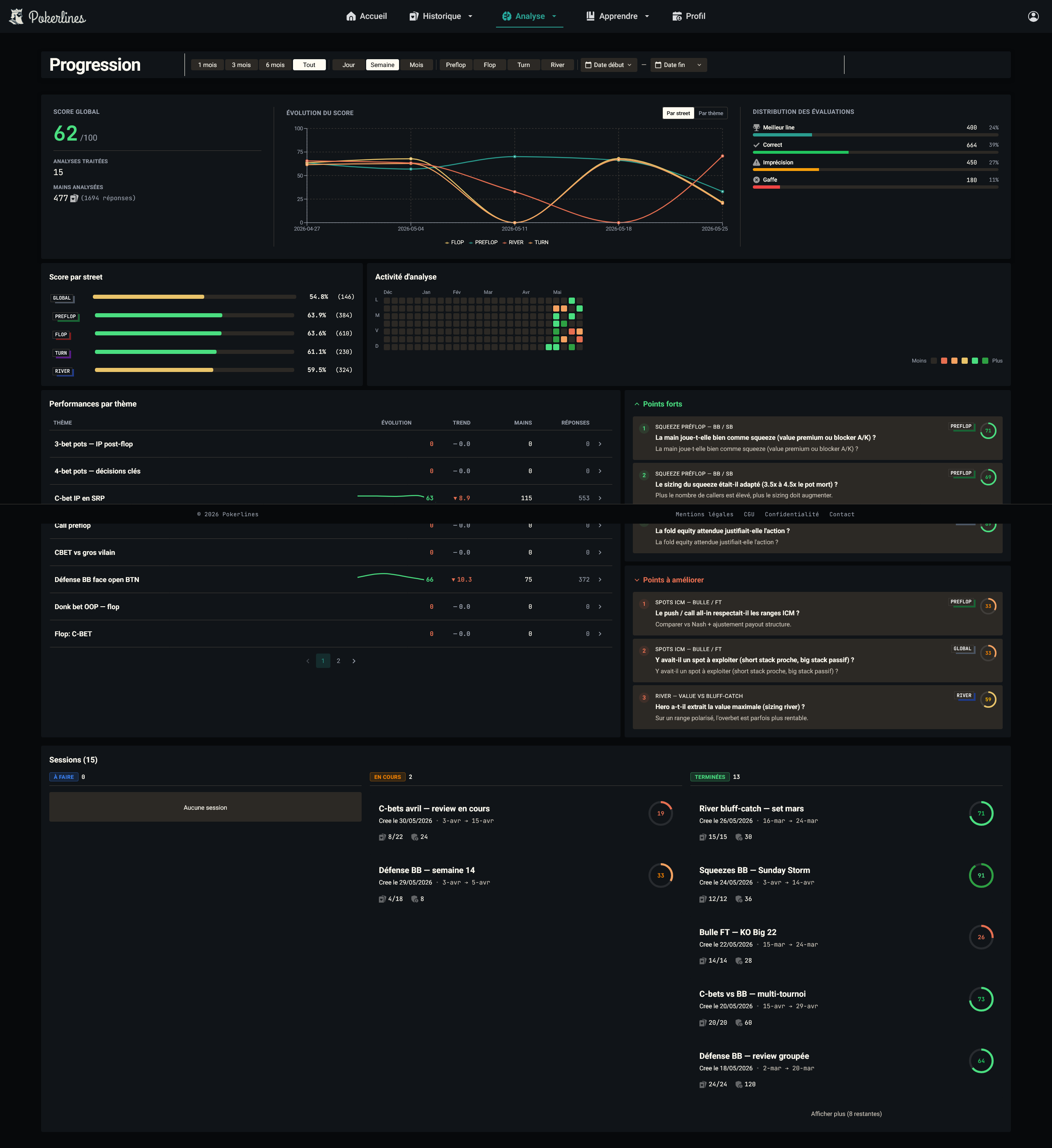Open the Date début dropdown
This screenshot has width=1052, height=1148.
click(609, 65)
